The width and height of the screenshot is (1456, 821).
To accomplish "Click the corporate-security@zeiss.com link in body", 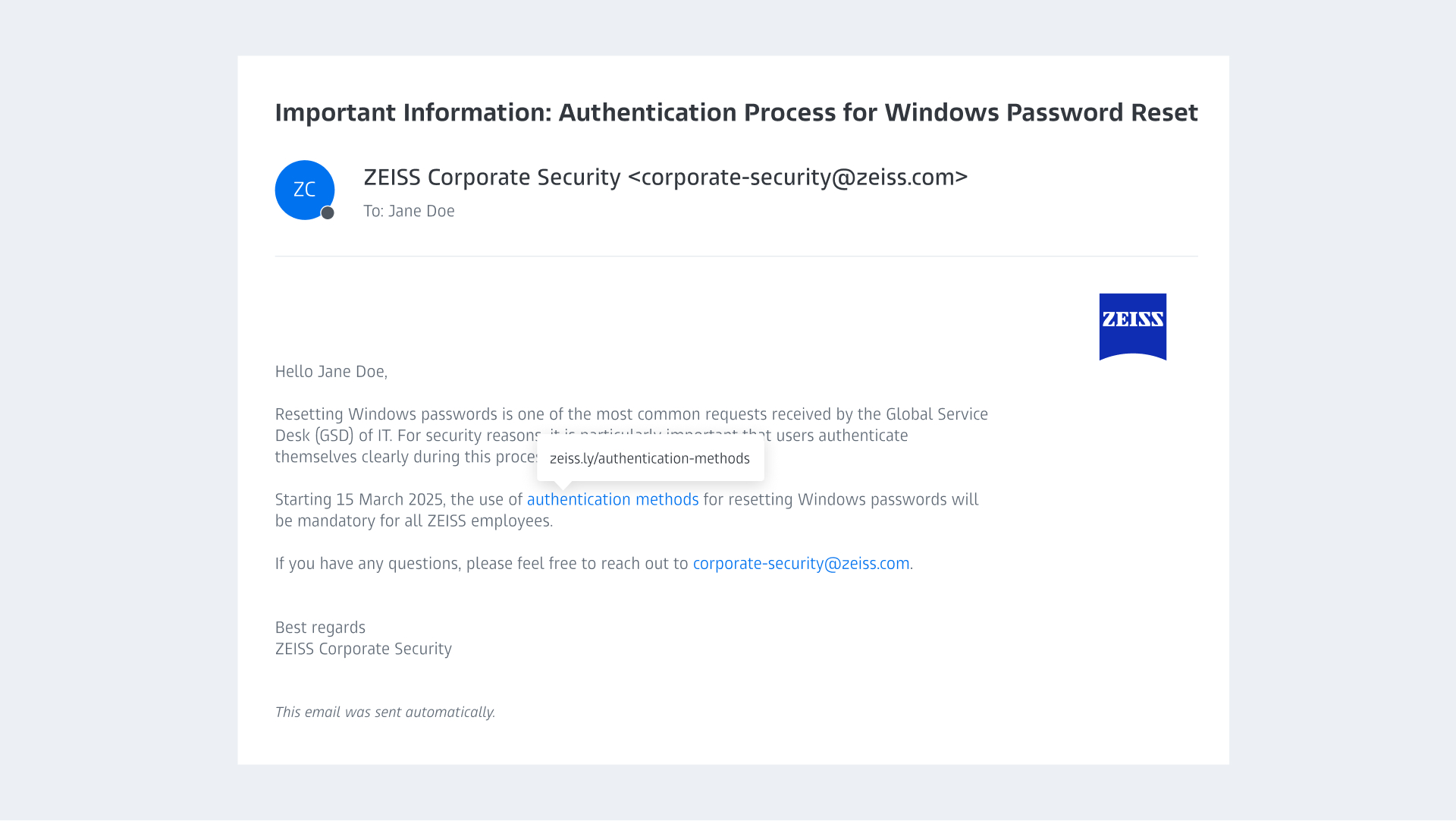I will point(801,564).
